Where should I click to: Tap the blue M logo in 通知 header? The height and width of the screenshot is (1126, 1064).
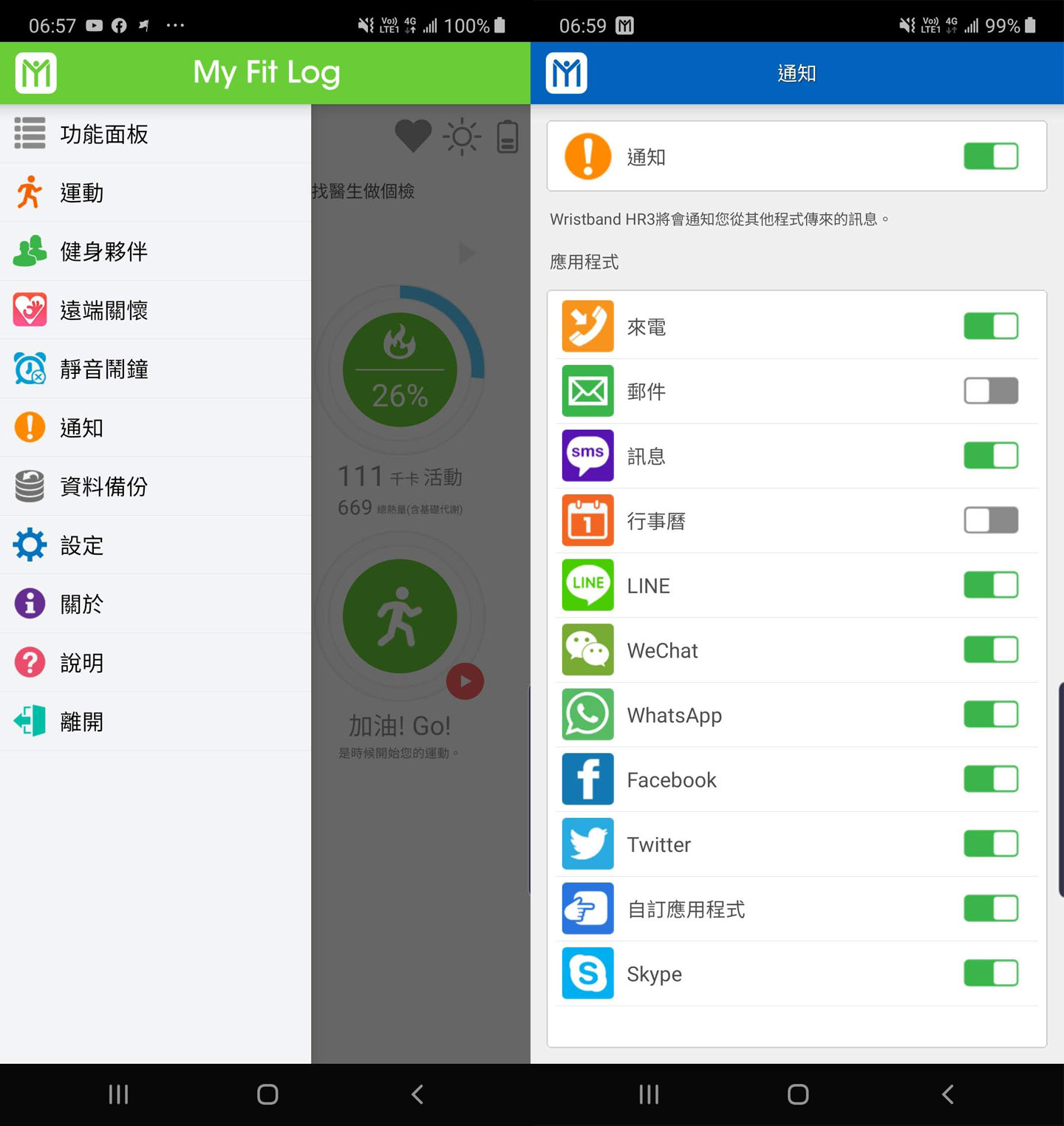[566, 73]
